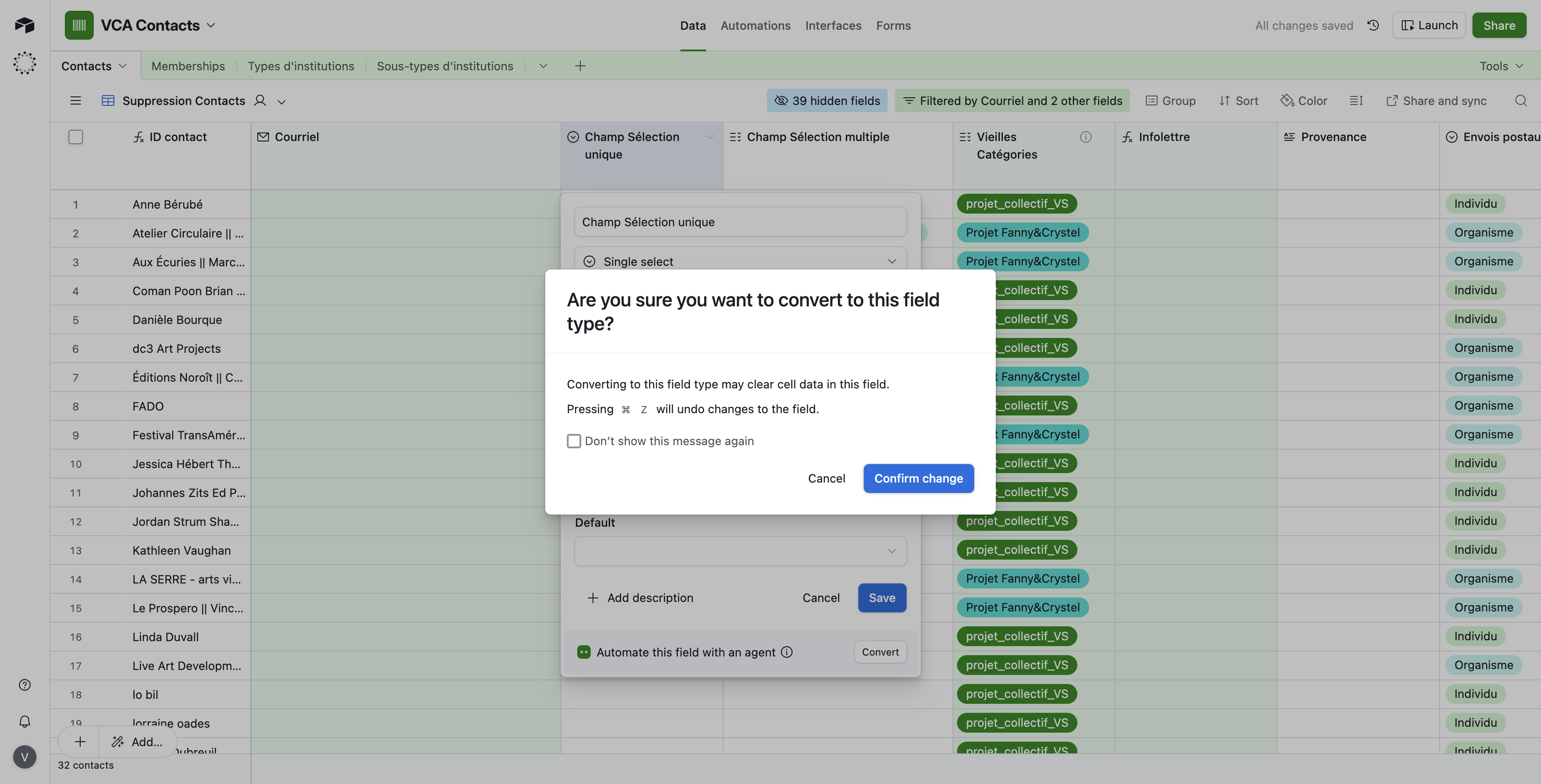Open the base history clock icon
The height and width of the screenshot is (784, 1541).
[x=1373, y=25]
